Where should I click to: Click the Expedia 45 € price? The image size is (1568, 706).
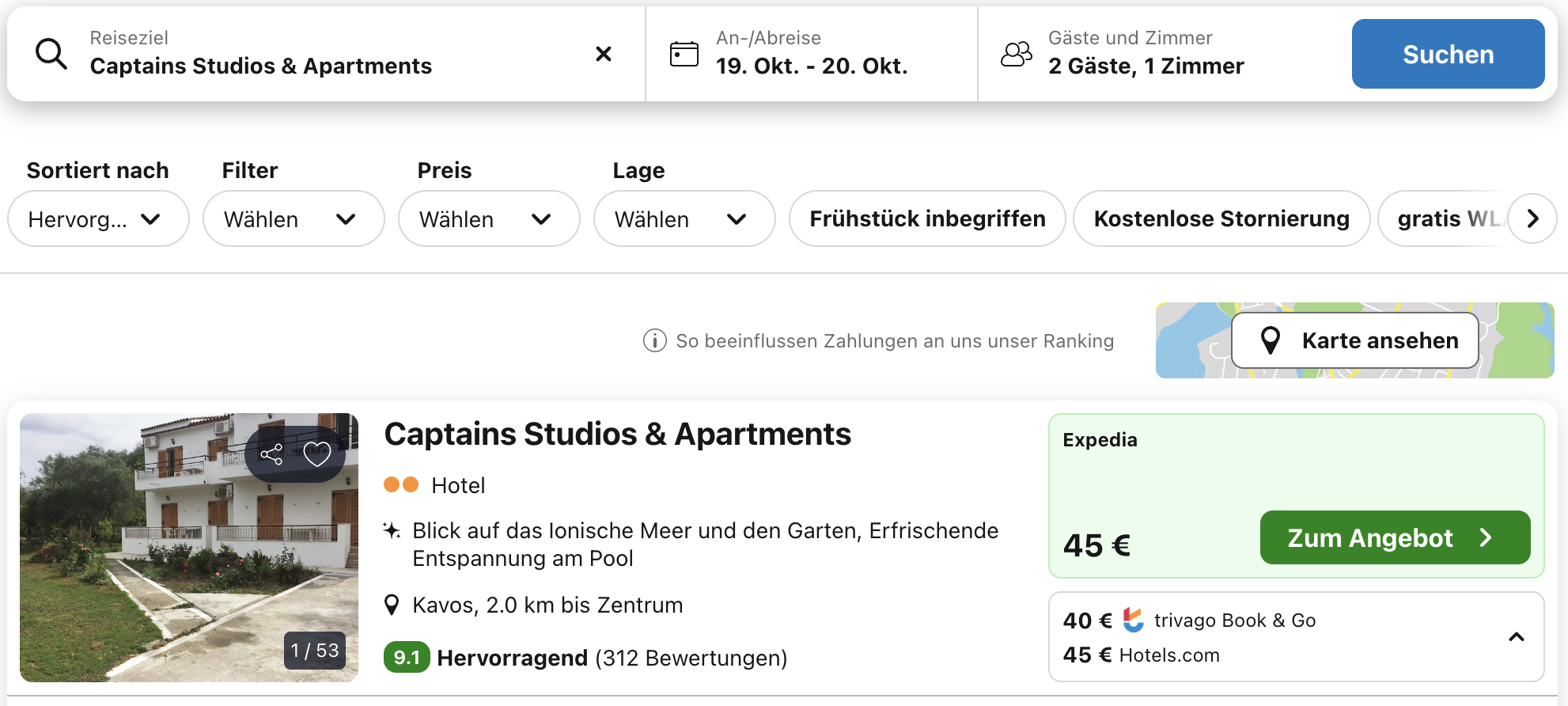(x=1096, y=545)
